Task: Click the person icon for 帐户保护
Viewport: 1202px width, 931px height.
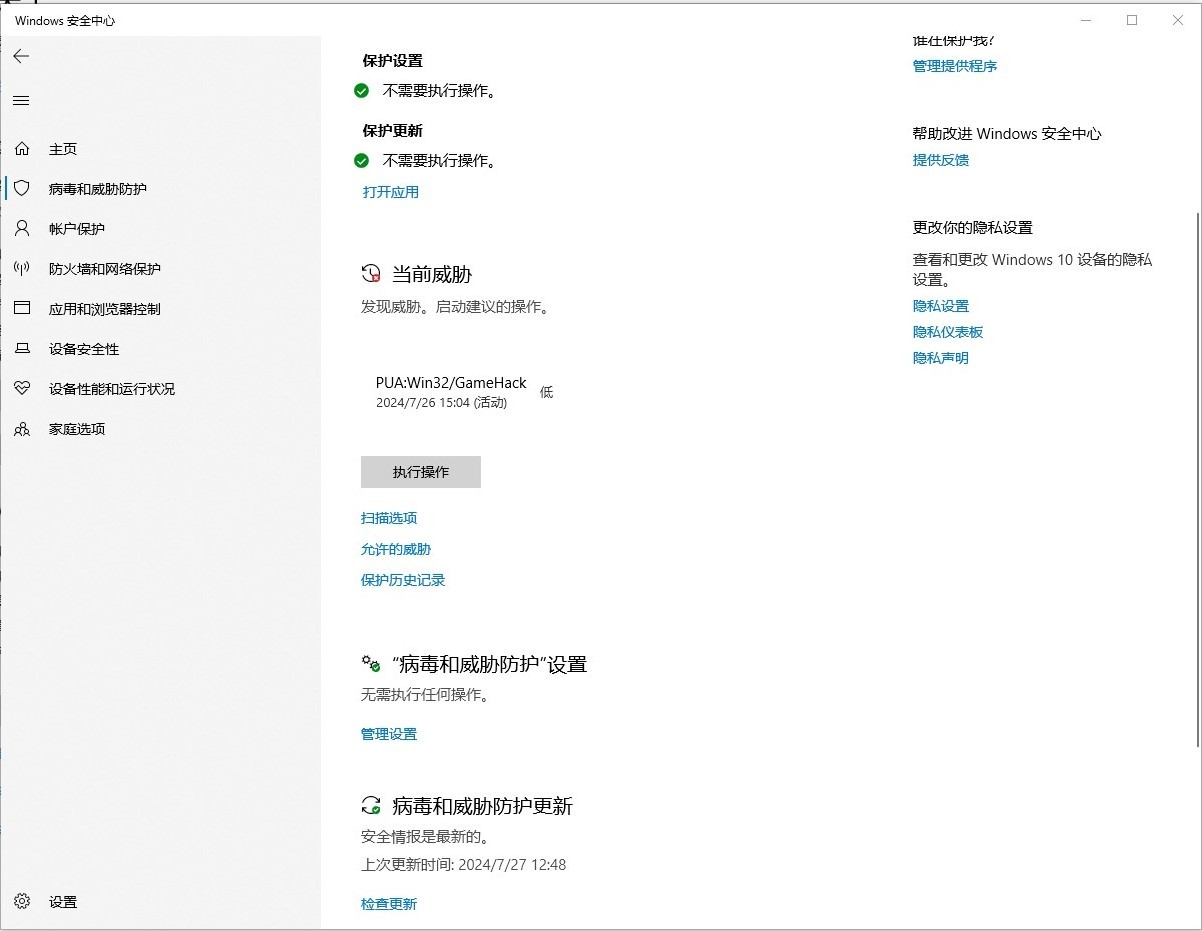Action: (22, 228)
